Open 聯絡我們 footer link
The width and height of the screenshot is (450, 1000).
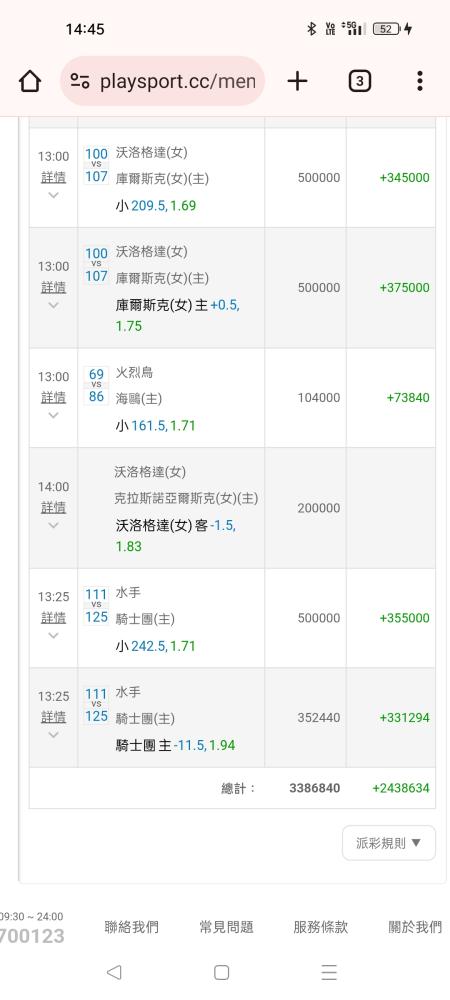tap(131, 927)
